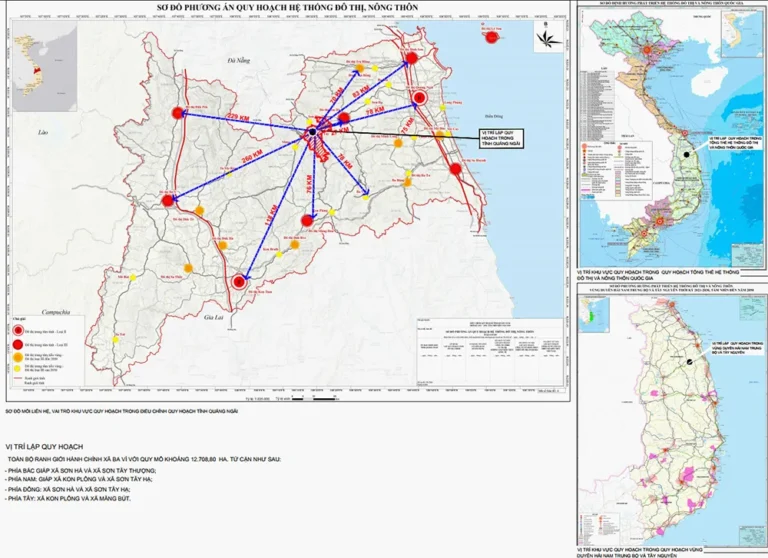Open the Vietnam locator inset on the main map

[x=45, y=68]
